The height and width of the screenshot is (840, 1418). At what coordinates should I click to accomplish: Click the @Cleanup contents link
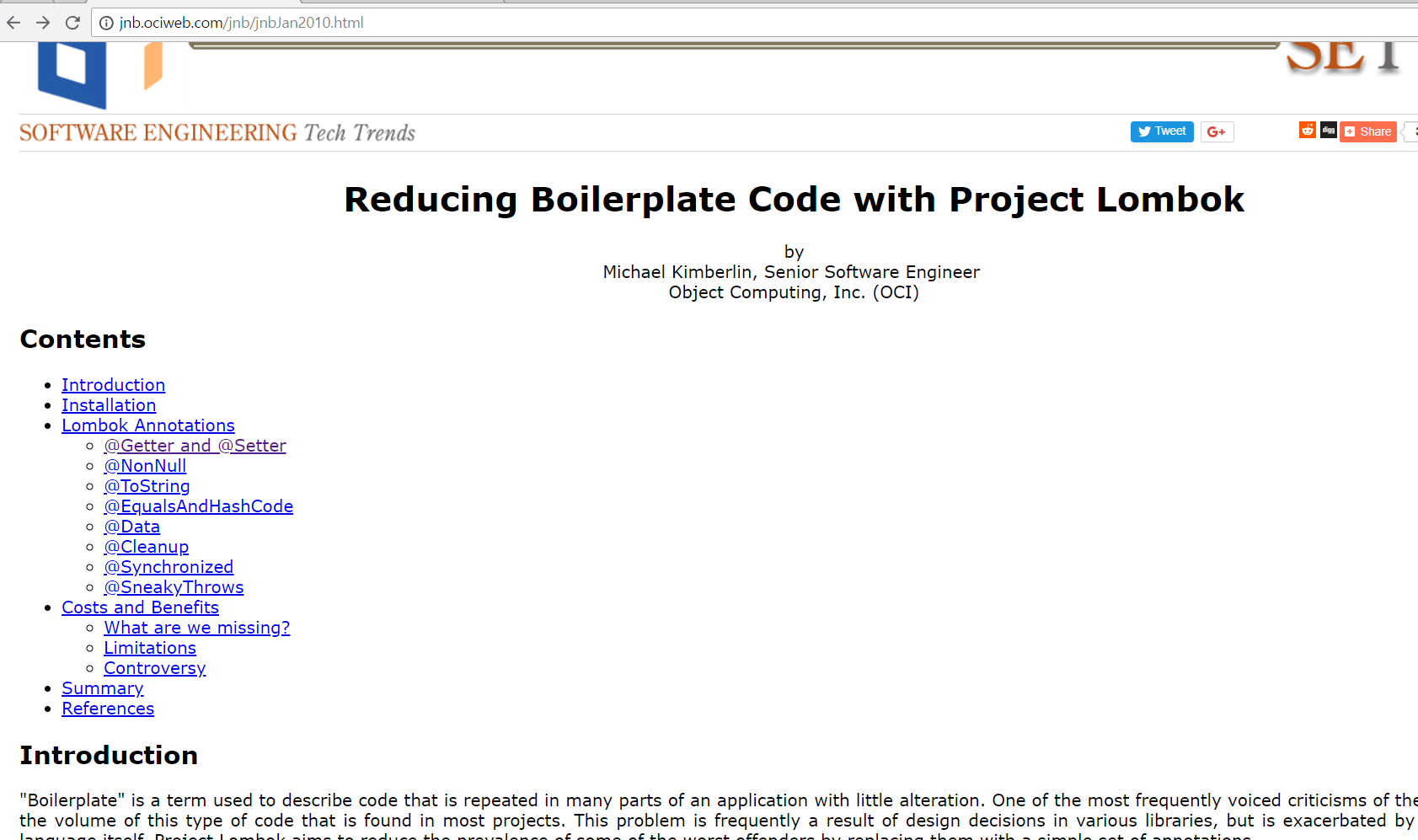pyautogui.click(x=146, y=547)
